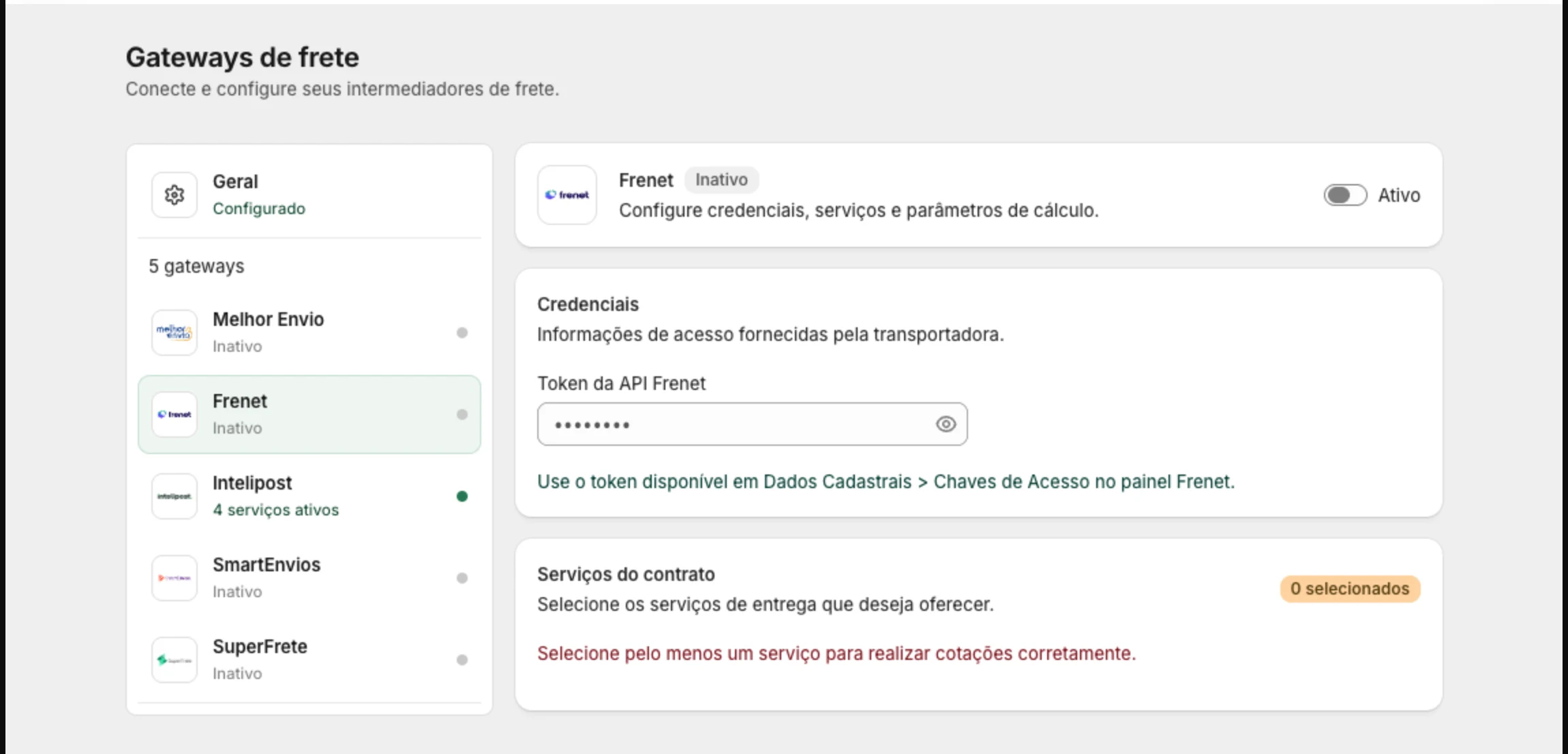The image size is (1568, 754).
Task: Click the red warning about selecting a service
Action: [836, 654]
